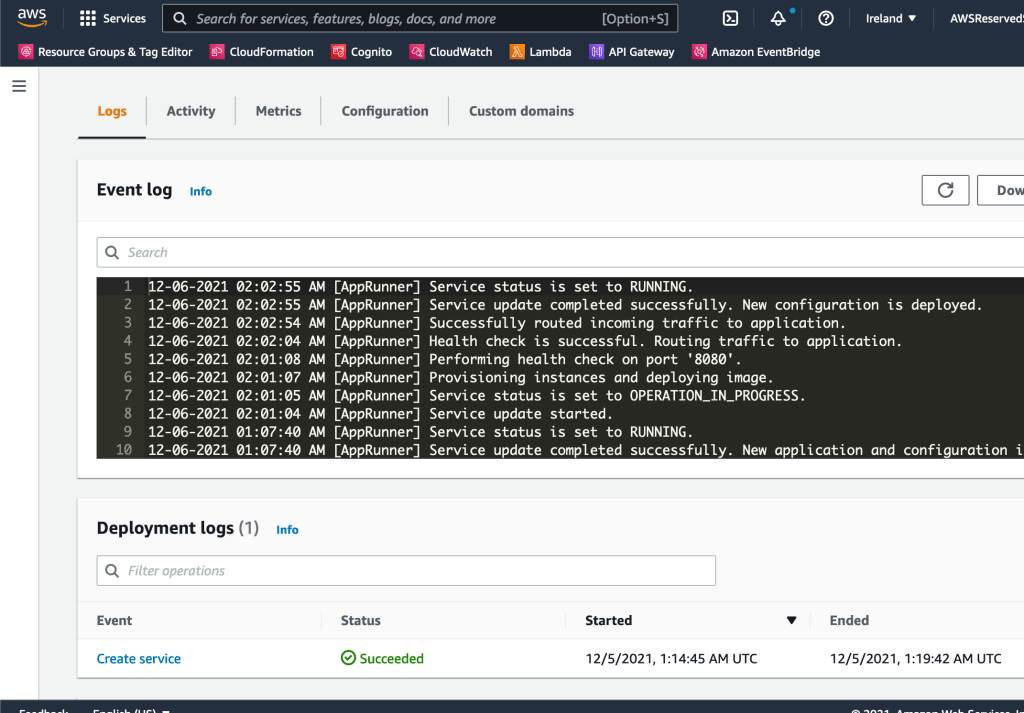Open the notifications bell

point(778,18)
